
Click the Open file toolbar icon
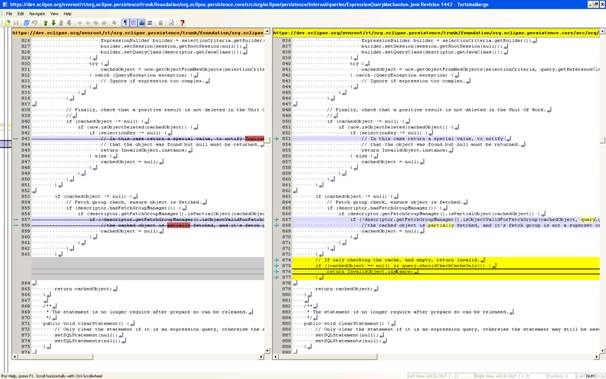click(x=8, y=23)
